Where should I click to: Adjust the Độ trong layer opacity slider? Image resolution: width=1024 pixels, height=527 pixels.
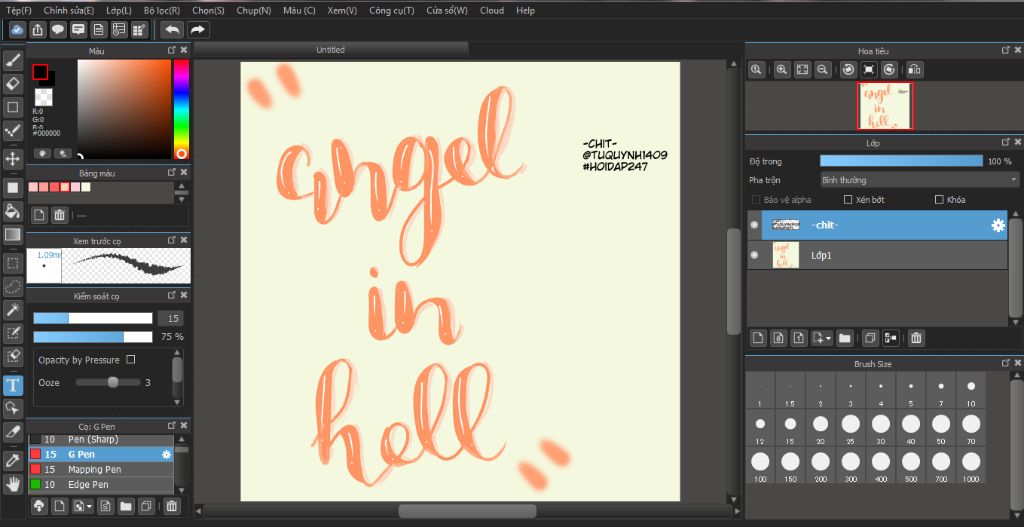[x=901, y=161]
